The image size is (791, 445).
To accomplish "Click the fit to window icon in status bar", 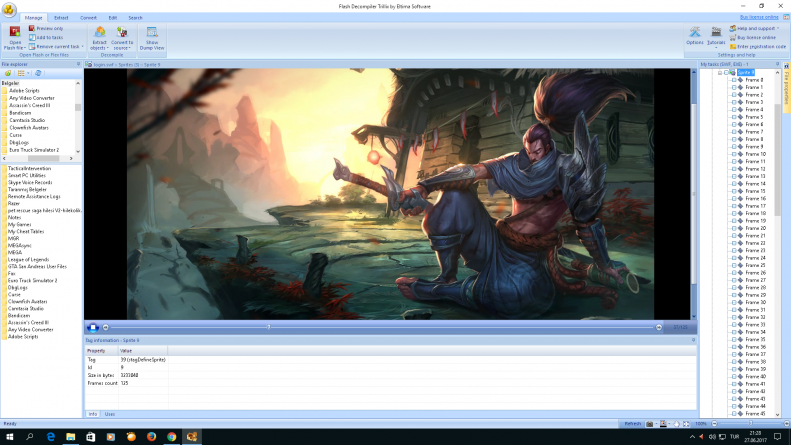I will tap(686, 424).
